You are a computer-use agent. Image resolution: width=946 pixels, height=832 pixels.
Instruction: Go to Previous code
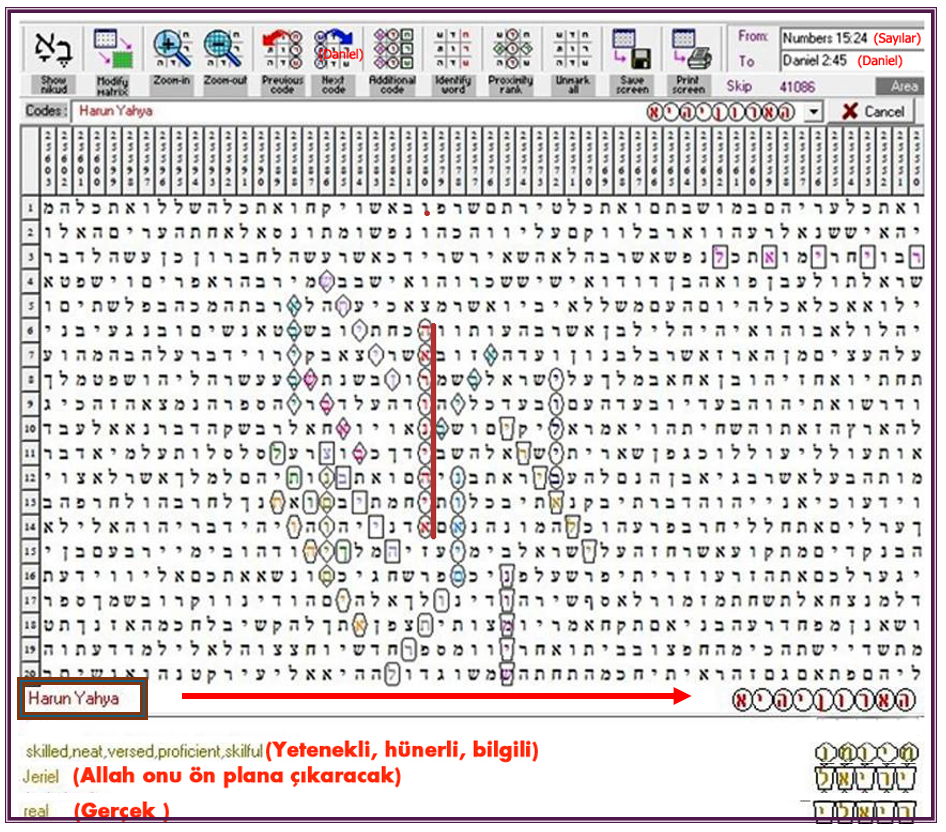tap(282, 60)
